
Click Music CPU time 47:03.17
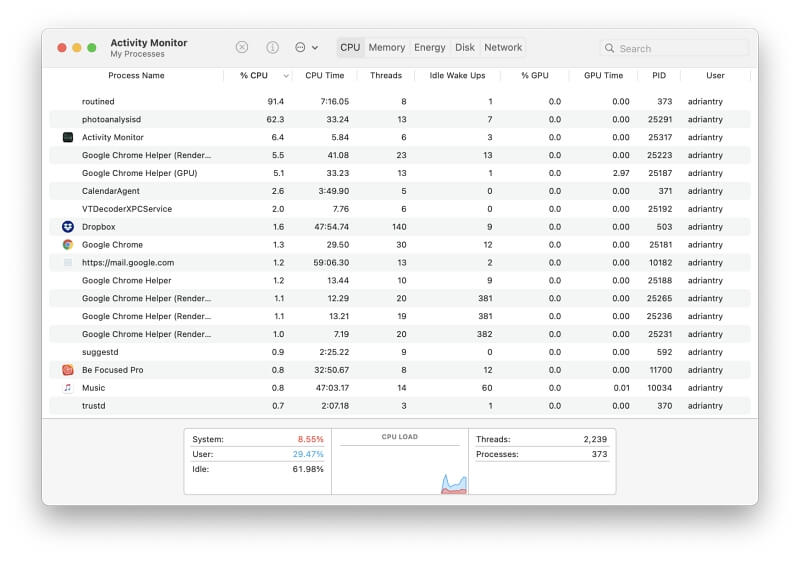click(332, 388)
